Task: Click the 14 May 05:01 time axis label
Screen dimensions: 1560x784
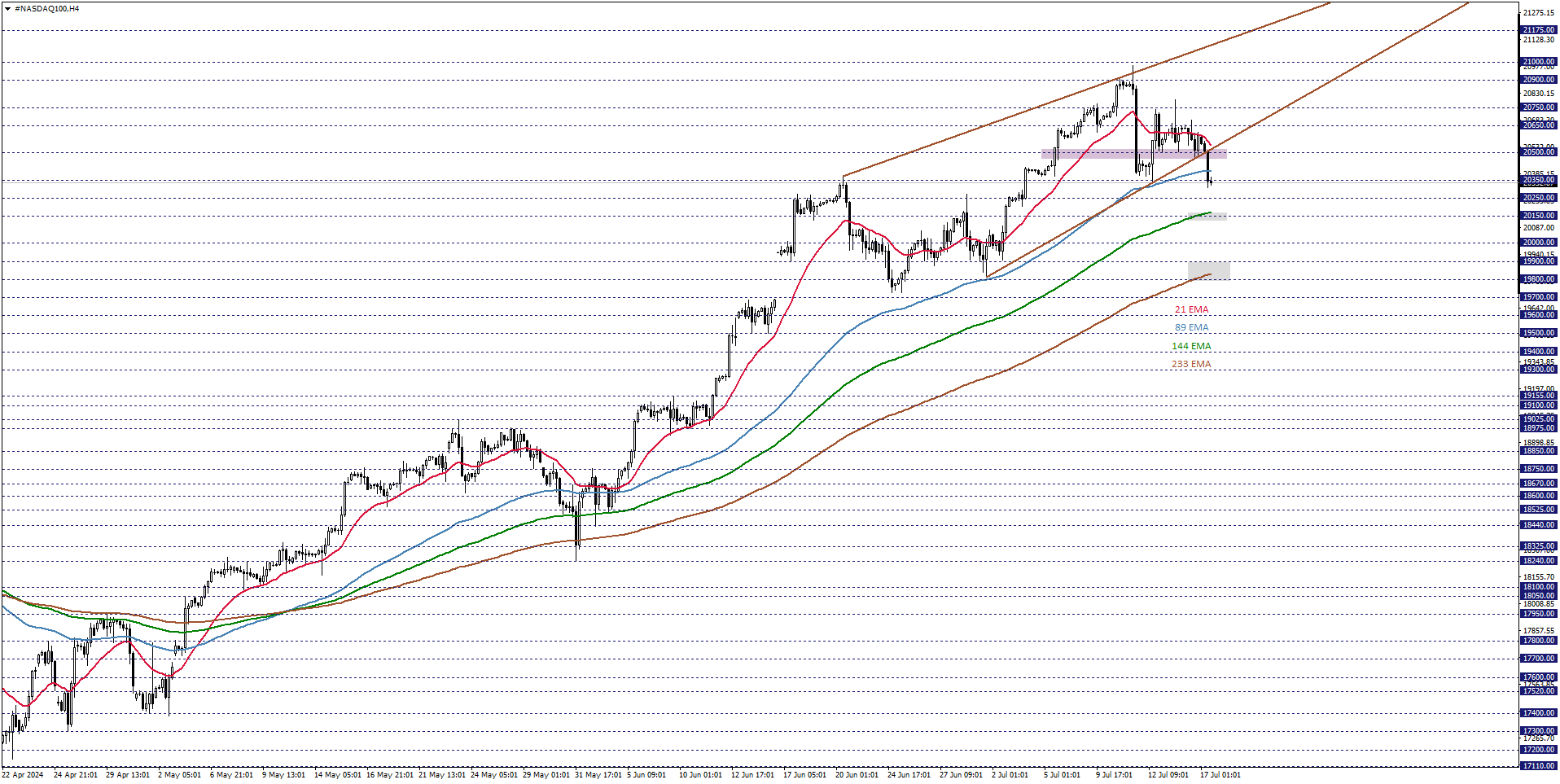Action: click(x=337, y=775)
